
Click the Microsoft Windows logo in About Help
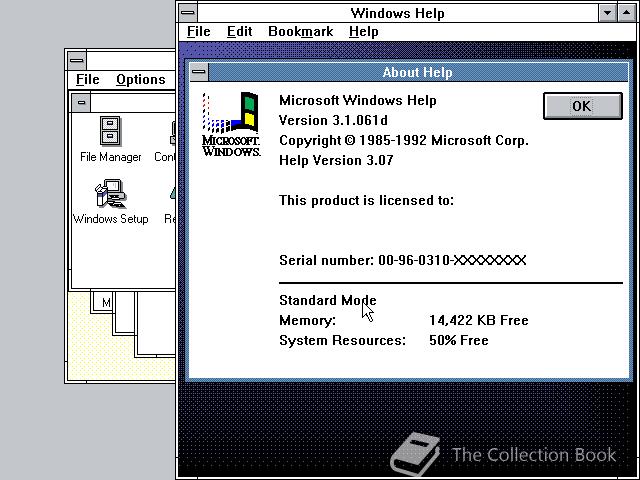[x=231, y=124]
